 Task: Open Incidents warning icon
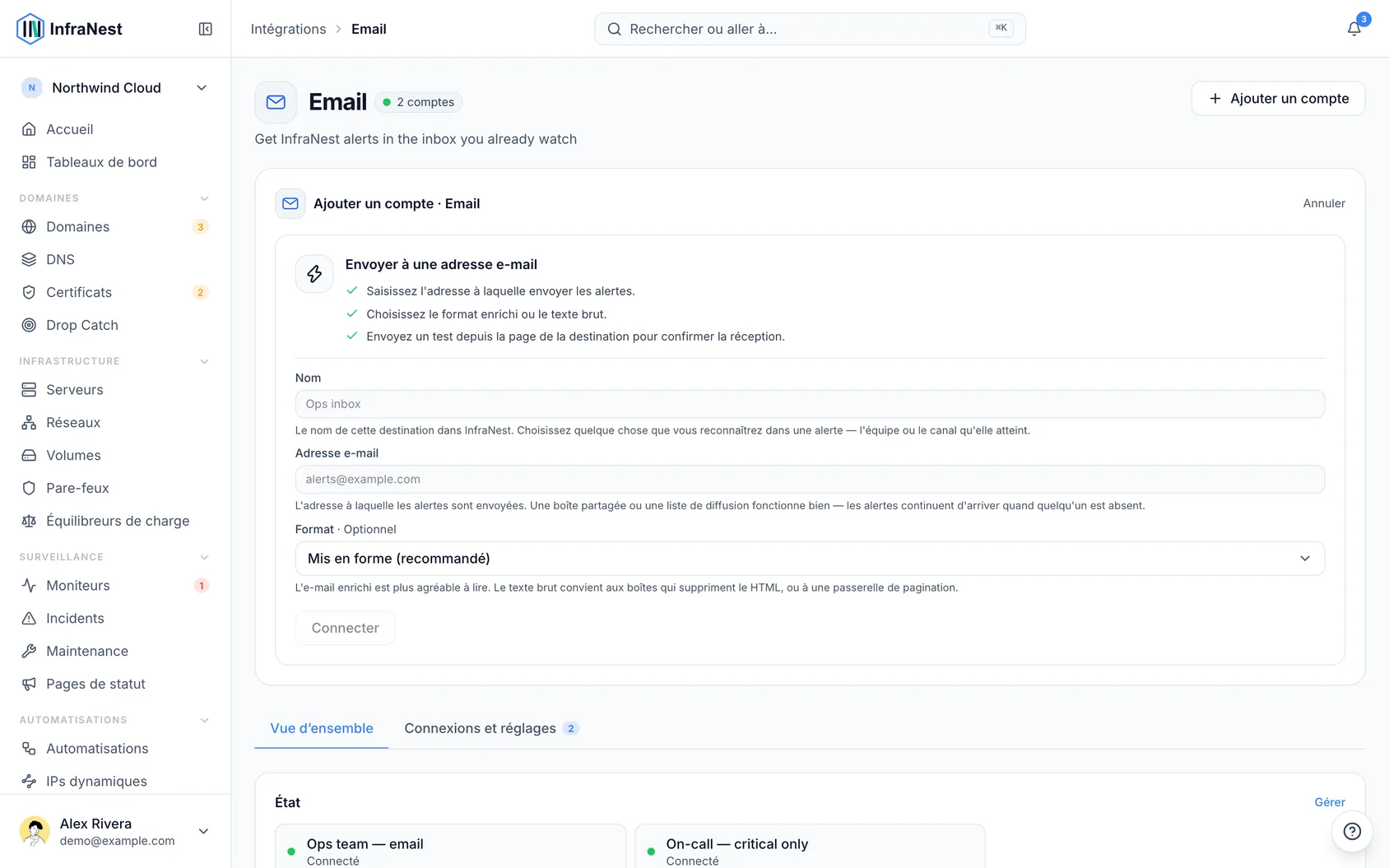[x=29, y=618]
